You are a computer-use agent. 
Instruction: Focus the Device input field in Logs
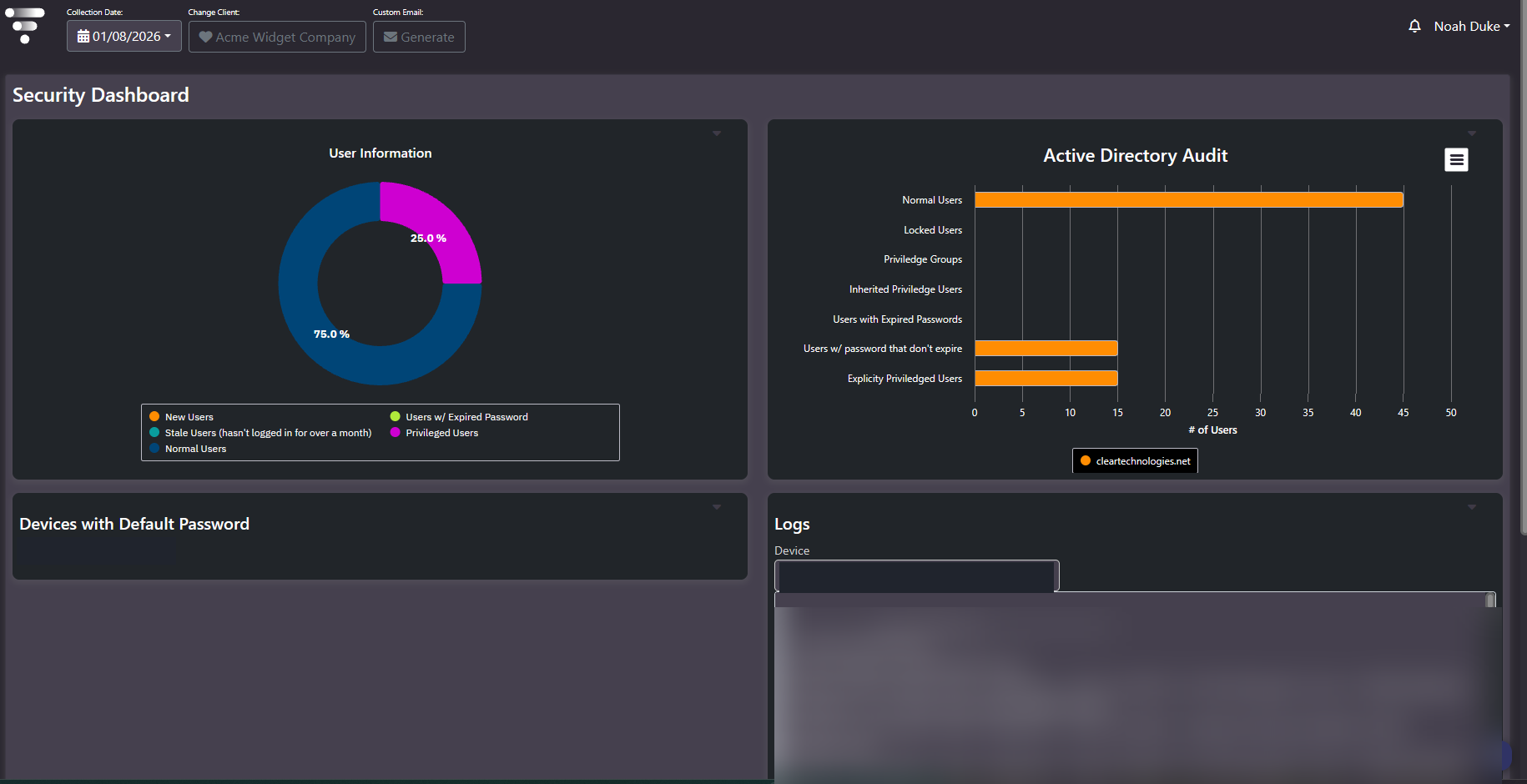coord(917,575)
